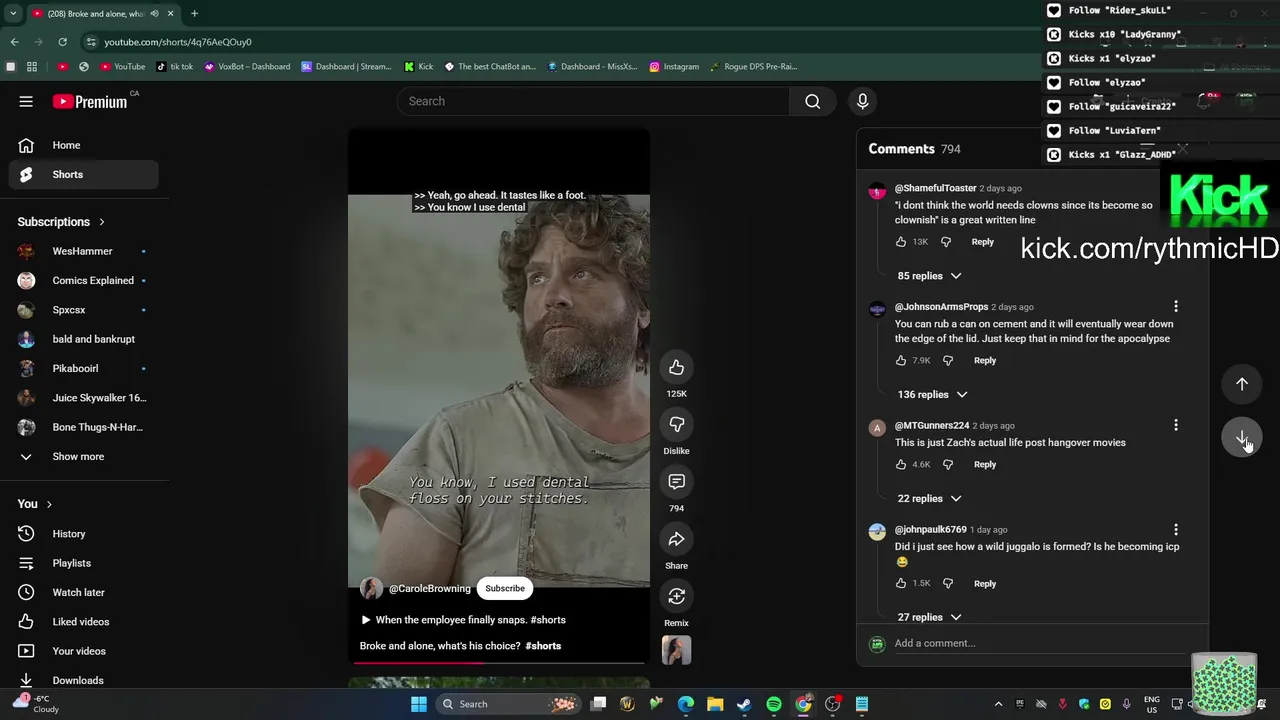Expand 85 replies under ShamefulToaster's comment
Screen dimensions: 1280x720
(x=929, y=276)
